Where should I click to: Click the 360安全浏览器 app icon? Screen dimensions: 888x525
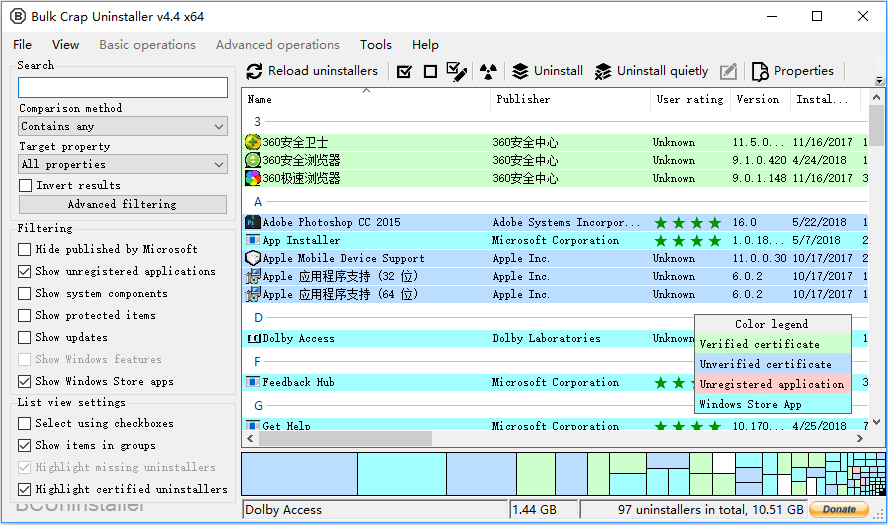pos(253,160)
